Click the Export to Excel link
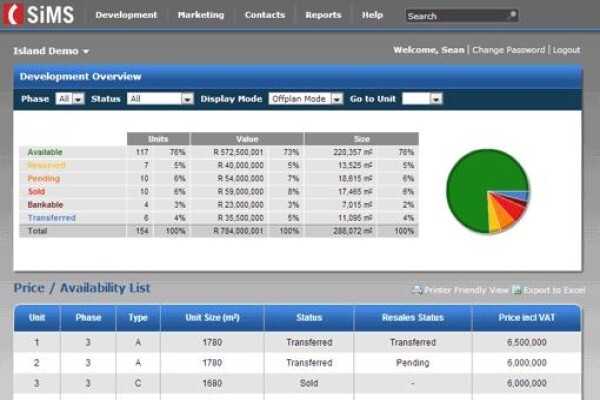This screenshot has height=400, width=600. pyautogui.click(x=554, y=290)
